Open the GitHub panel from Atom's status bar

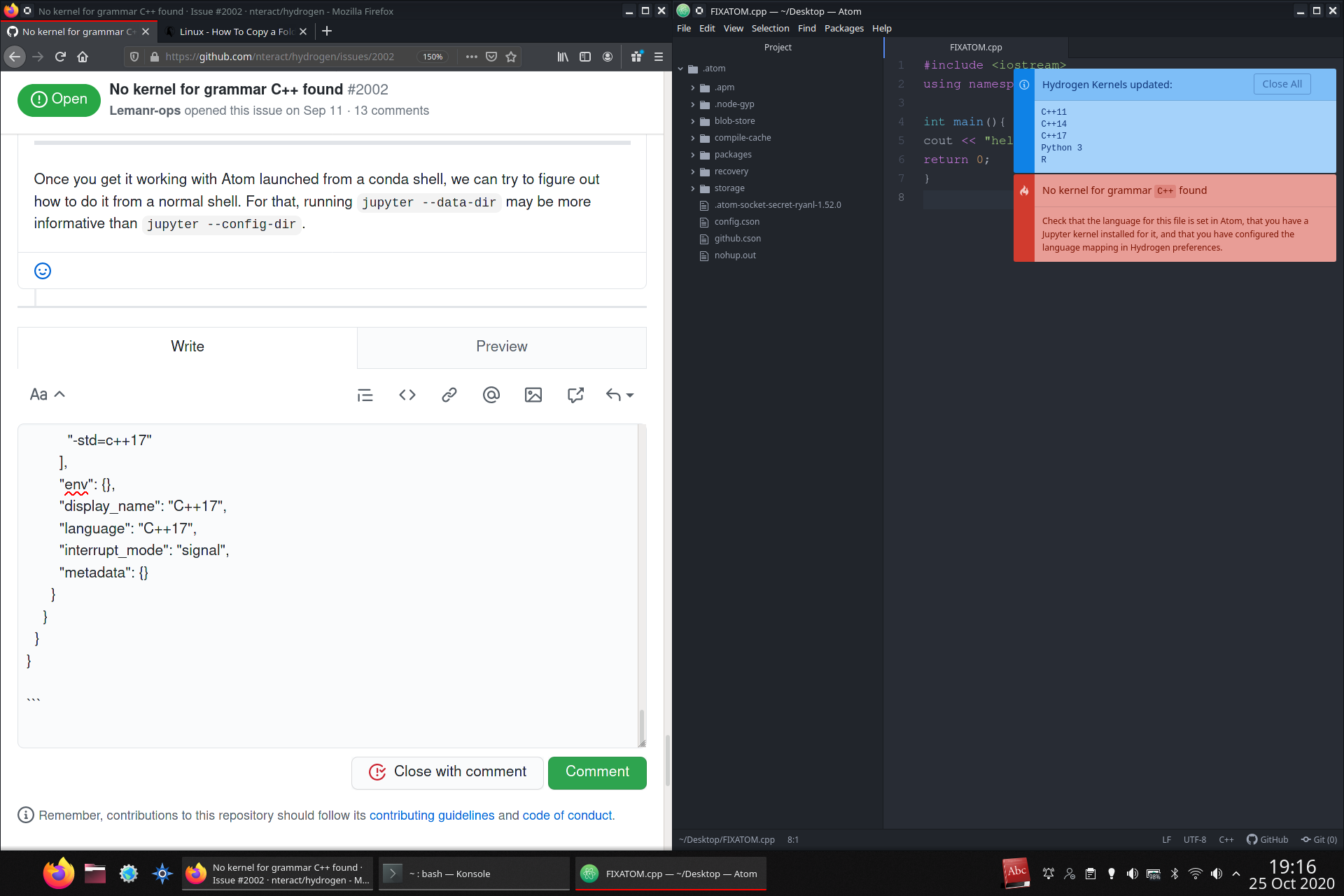point(1267,839)
